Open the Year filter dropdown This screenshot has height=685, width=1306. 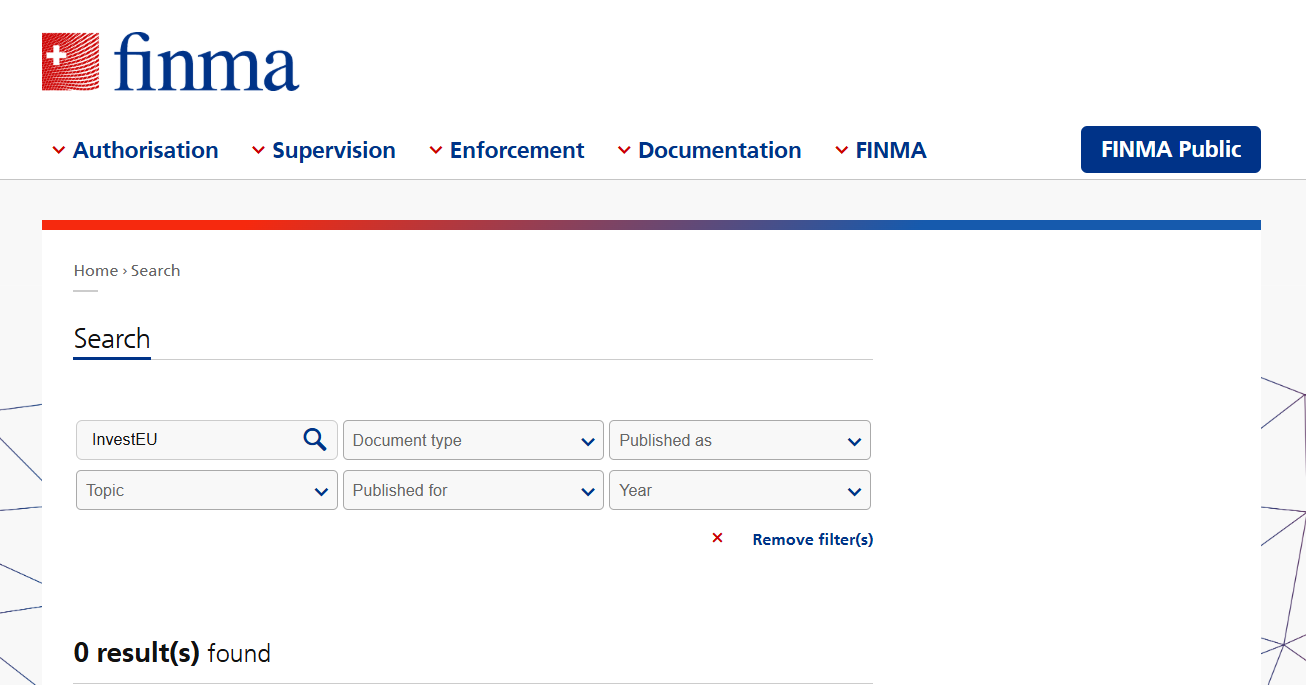tap(740, 490)
